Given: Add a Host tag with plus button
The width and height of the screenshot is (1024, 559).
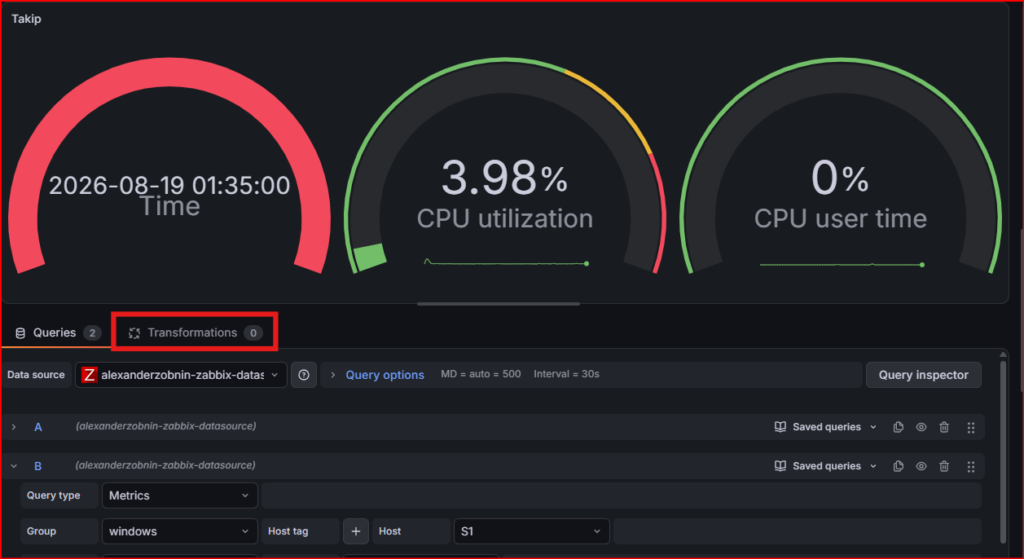Looking at the screenshot, I should tap(356, 532).
